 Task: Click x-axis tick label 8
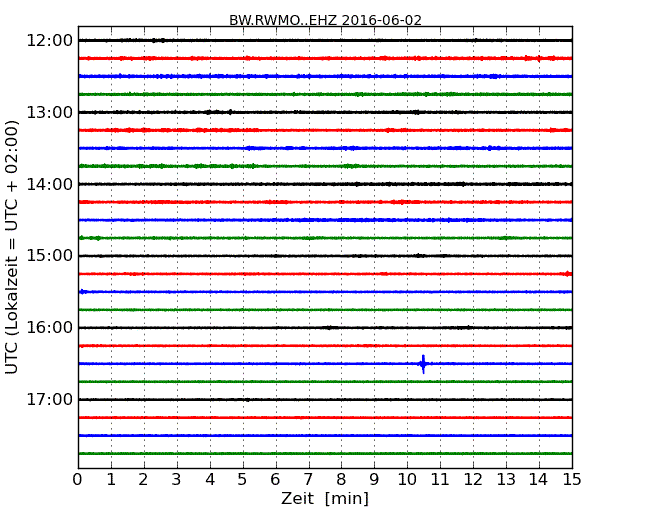pyautogui.click(x=341, y=480)
